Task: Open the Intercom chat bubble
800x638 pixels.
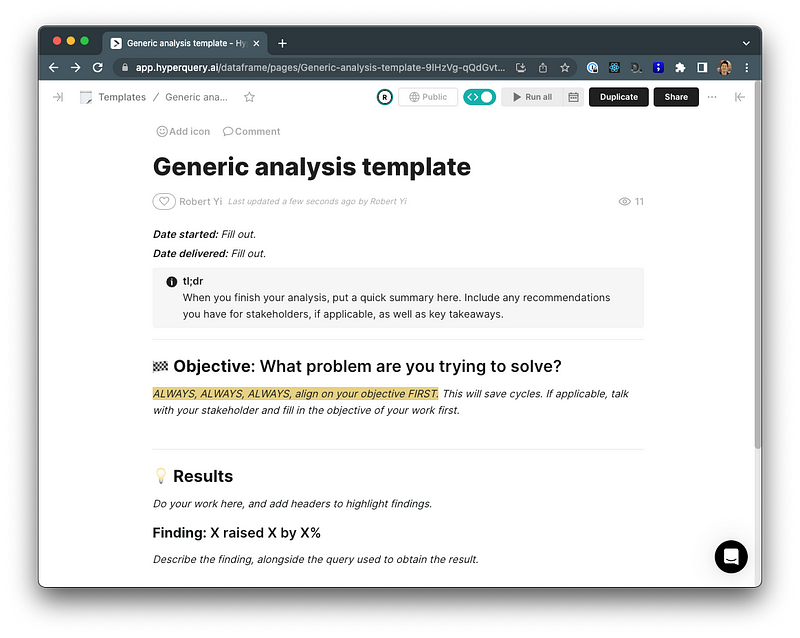Action: pos(731,557)
